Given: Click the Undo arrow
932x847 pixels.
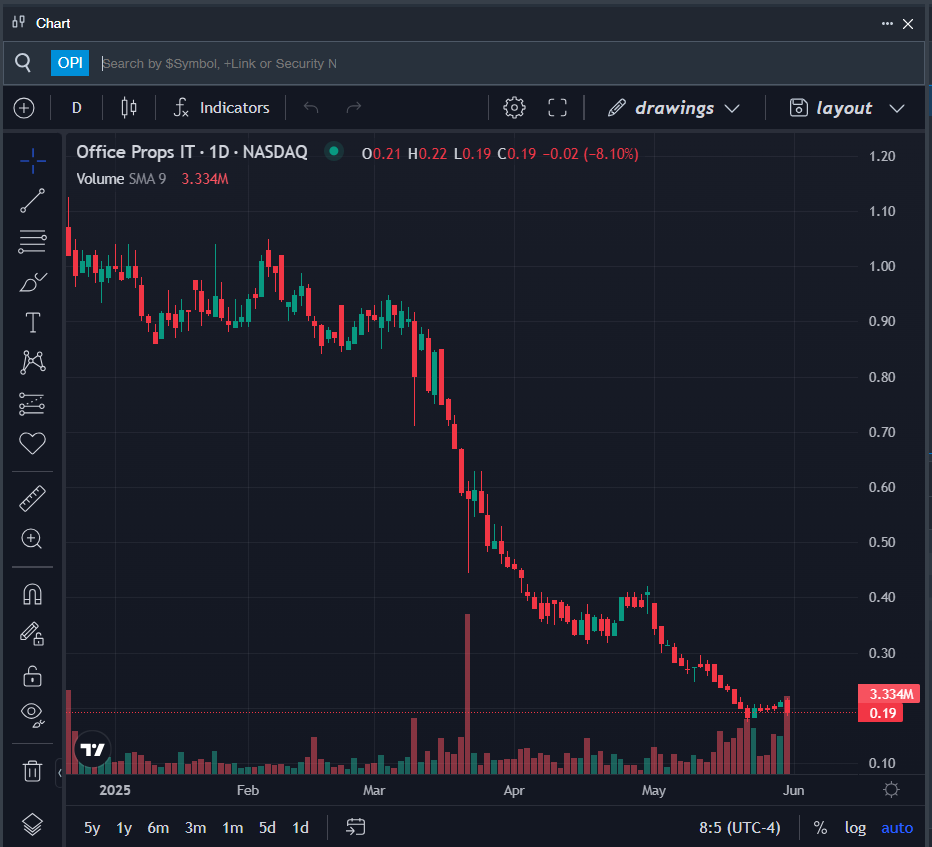Looking at the screenshot, I should coord(311,108).
